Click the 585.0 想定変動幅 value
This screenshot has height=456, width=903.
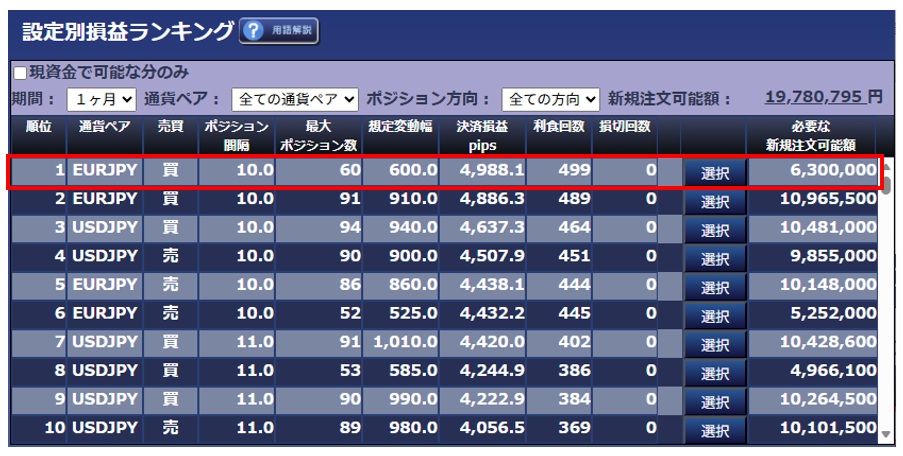[x=413, y=371]
